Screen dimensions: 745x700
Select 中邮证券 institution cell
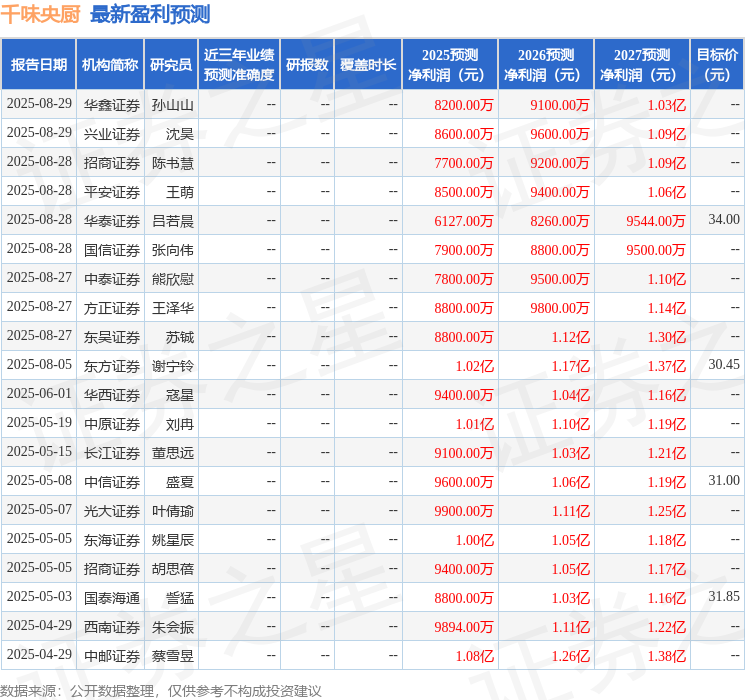coord(112,656)
